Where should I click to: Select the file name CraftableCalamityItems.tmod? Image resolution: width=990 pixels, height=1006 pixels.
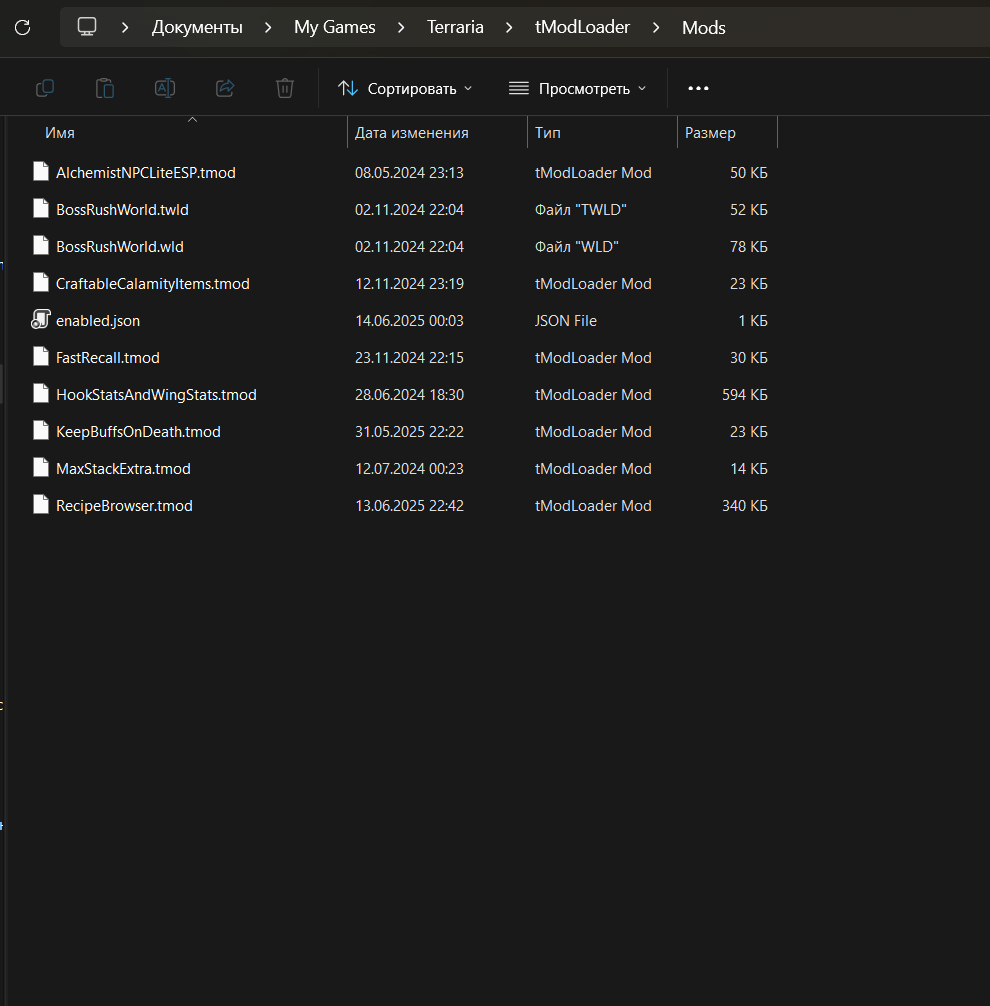[153, 284]
